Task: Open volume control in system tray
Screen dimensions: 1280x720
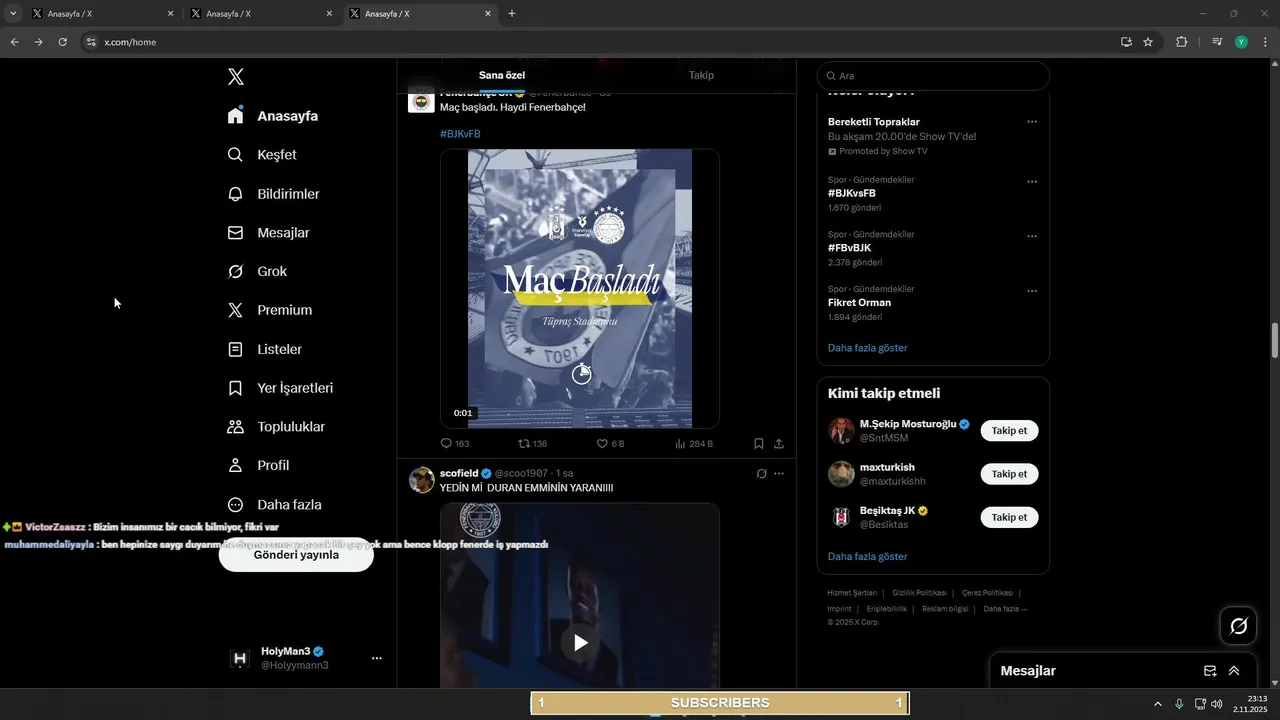Action: [x=1216, y=704]
